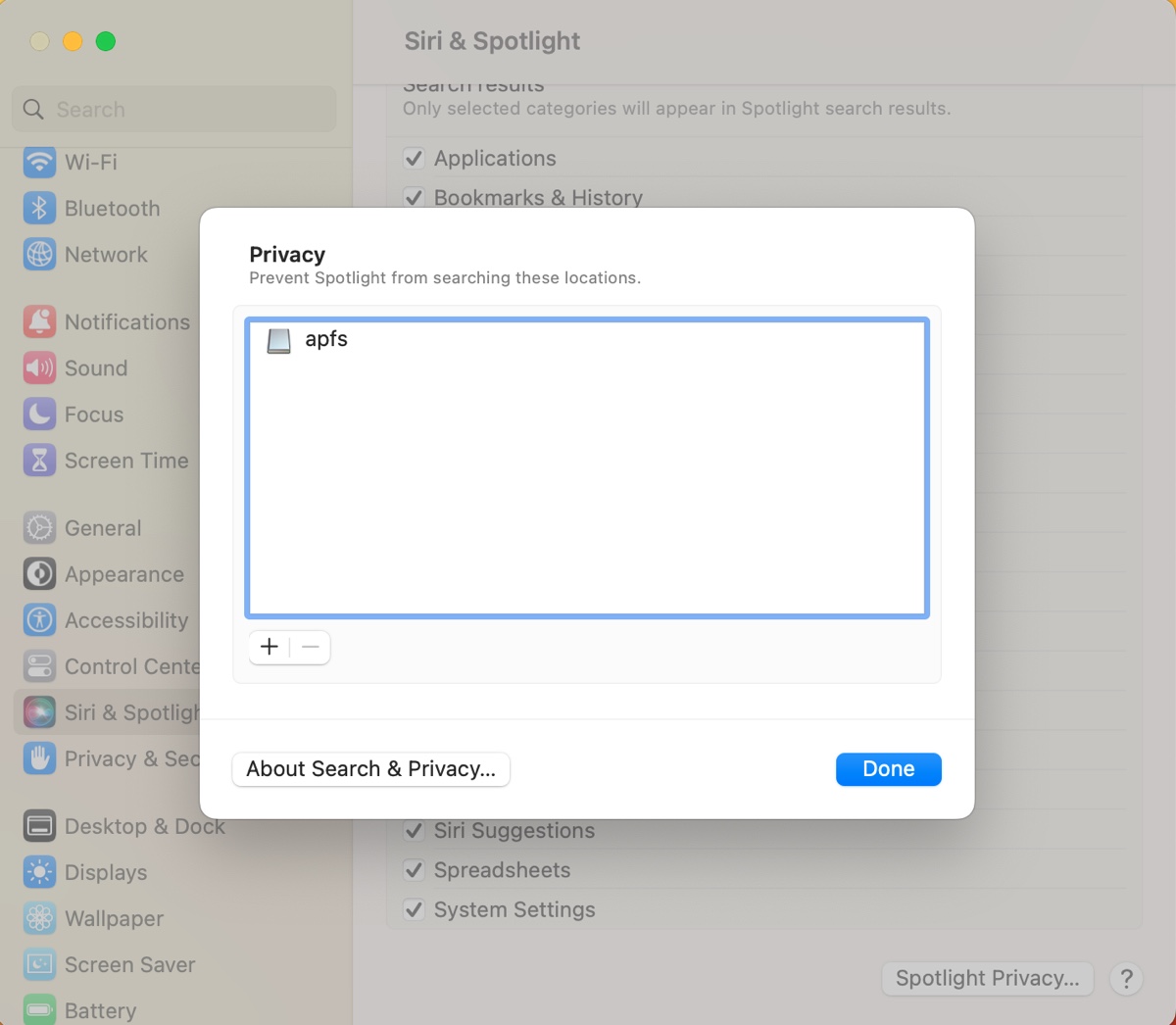Open Accessibility settings label
The height and width of the screenshot is (1025, 1176).
click(x=126, y=619)
